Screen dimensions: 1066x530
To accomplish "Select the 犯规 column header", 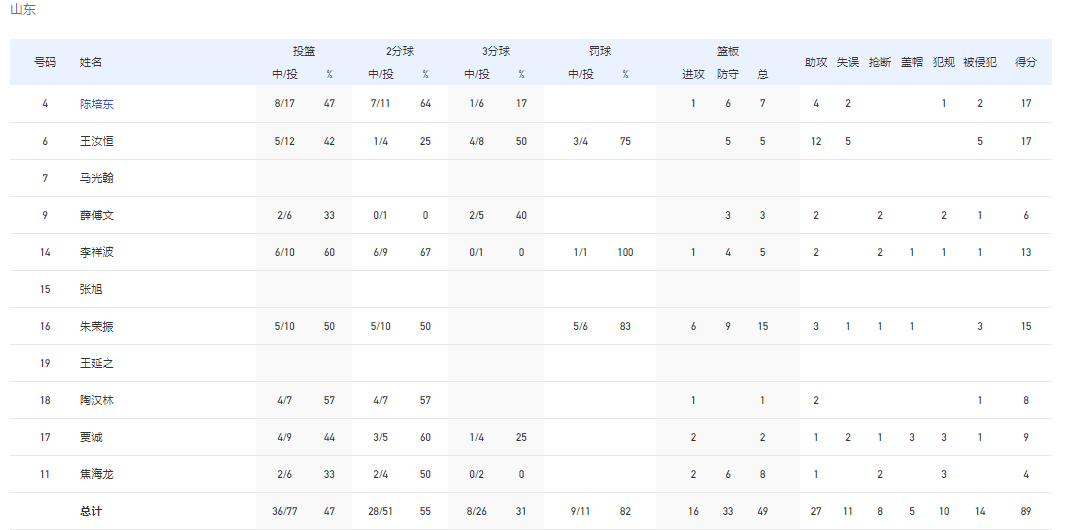I will point(944,62).
